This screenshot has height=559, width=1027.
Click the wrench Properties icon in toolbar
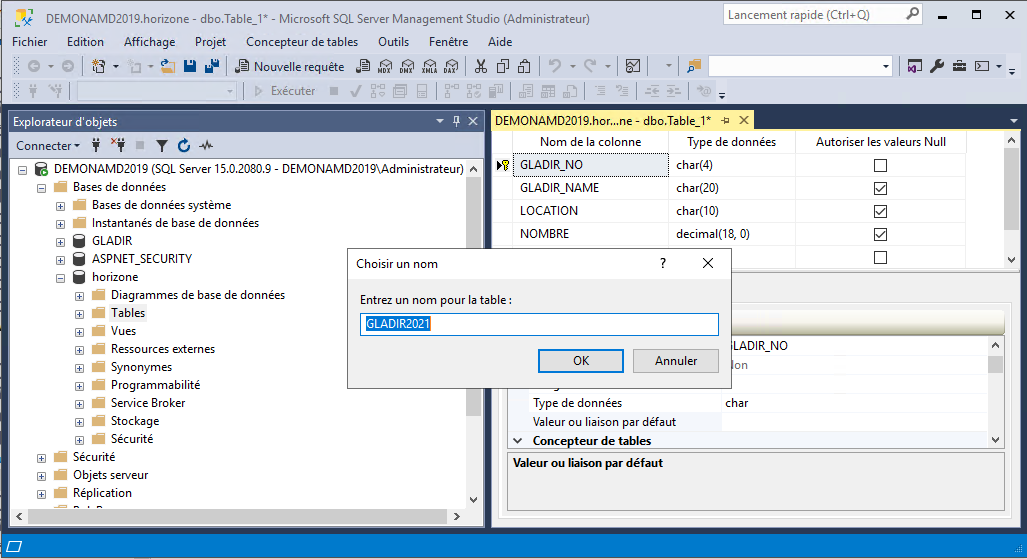[x=937, y=66]
